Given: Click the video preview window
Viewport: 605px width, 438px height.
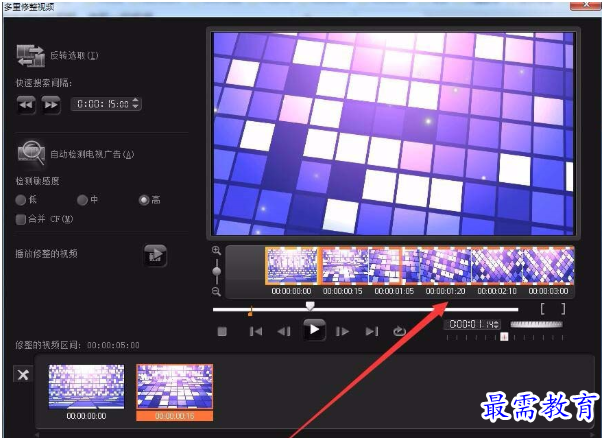Looking at the screenshot, I should [x=394, y=134].
